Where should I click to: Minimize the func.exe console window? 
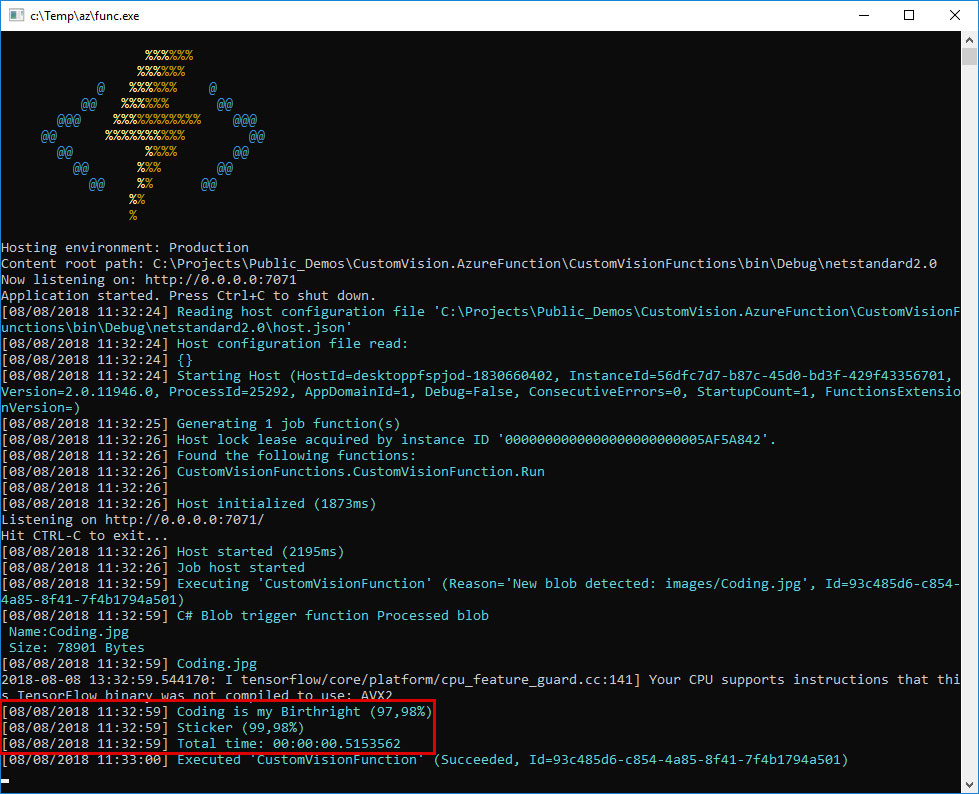tap(864, 15)
